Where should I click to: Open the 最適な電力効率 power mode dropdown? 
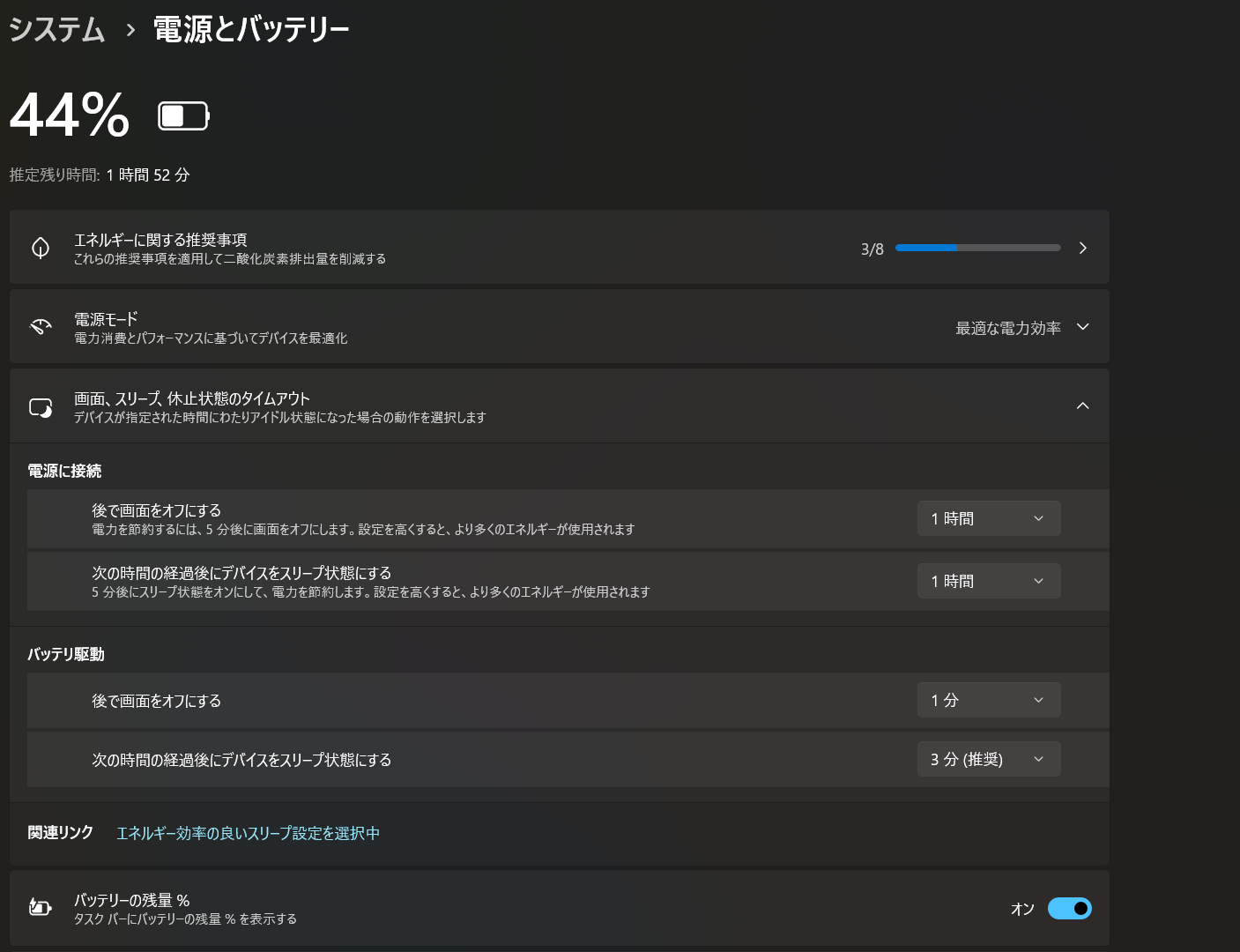coord(1022,327)
